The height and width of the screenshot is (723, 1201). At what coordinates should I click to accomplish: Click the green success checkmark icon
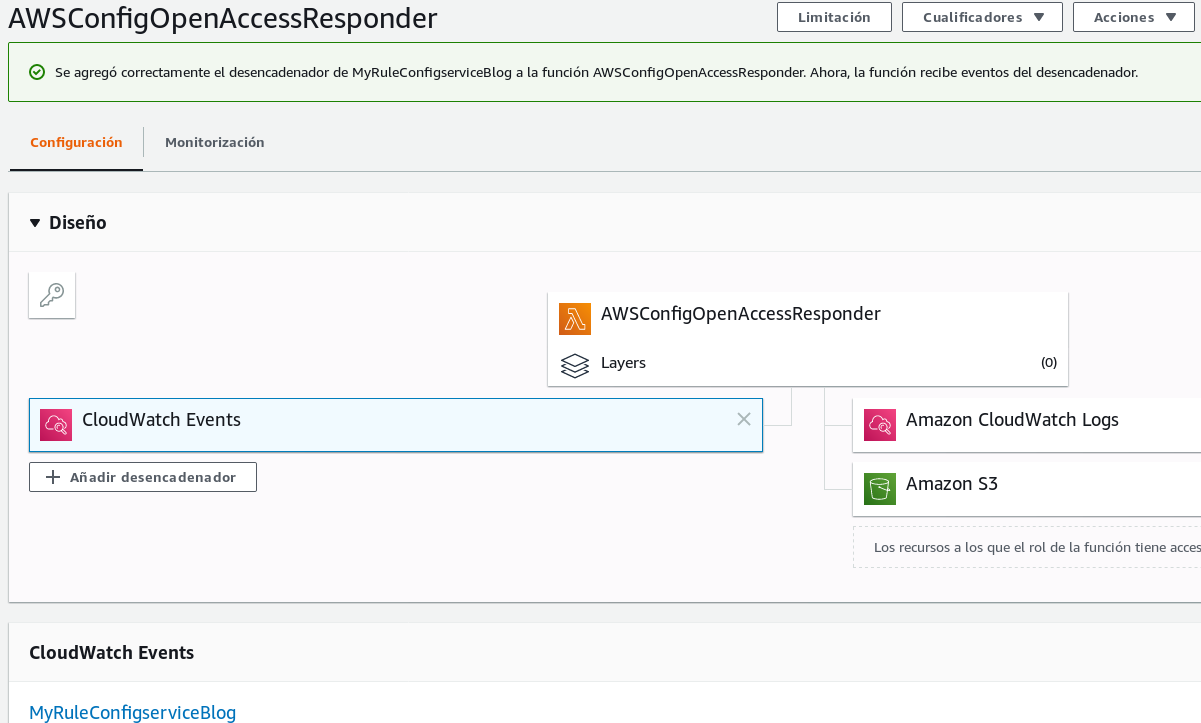point(37,72)
